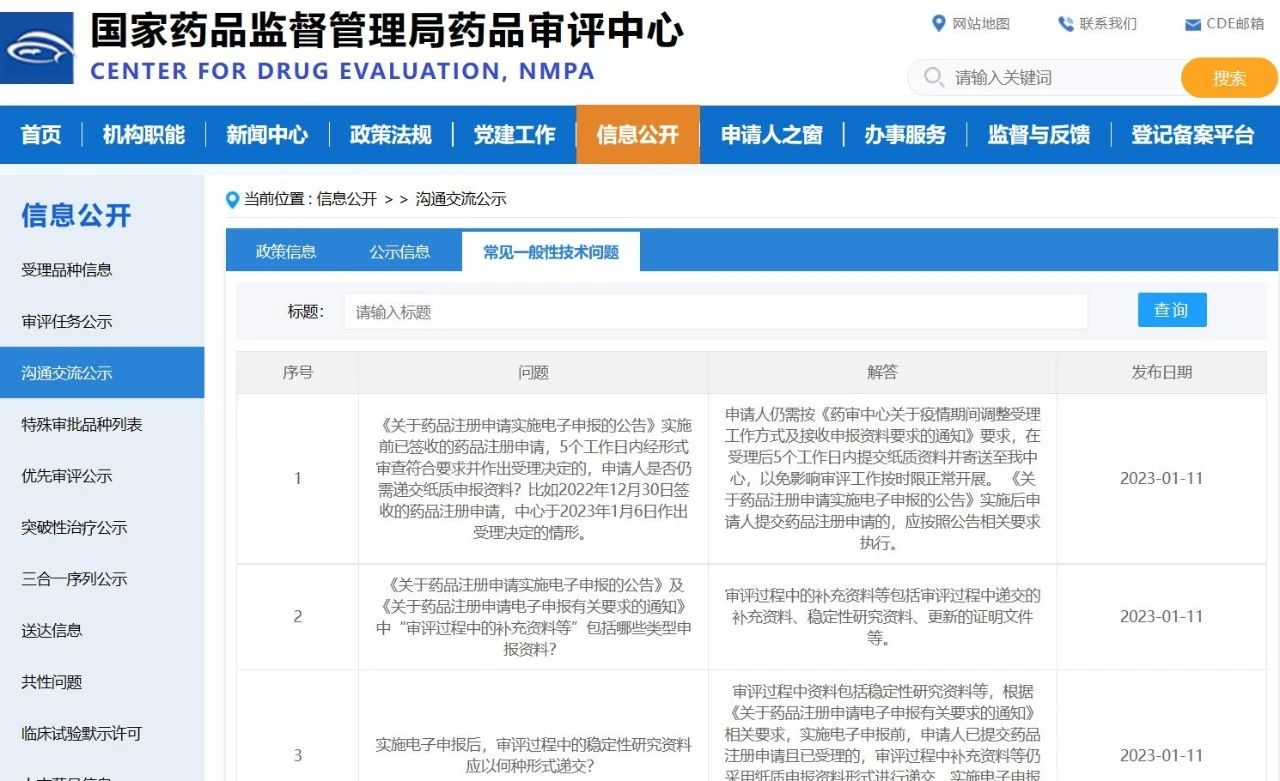Click the 解答 column header
The width and height of the screenshot is (1280, 781).
882,372
